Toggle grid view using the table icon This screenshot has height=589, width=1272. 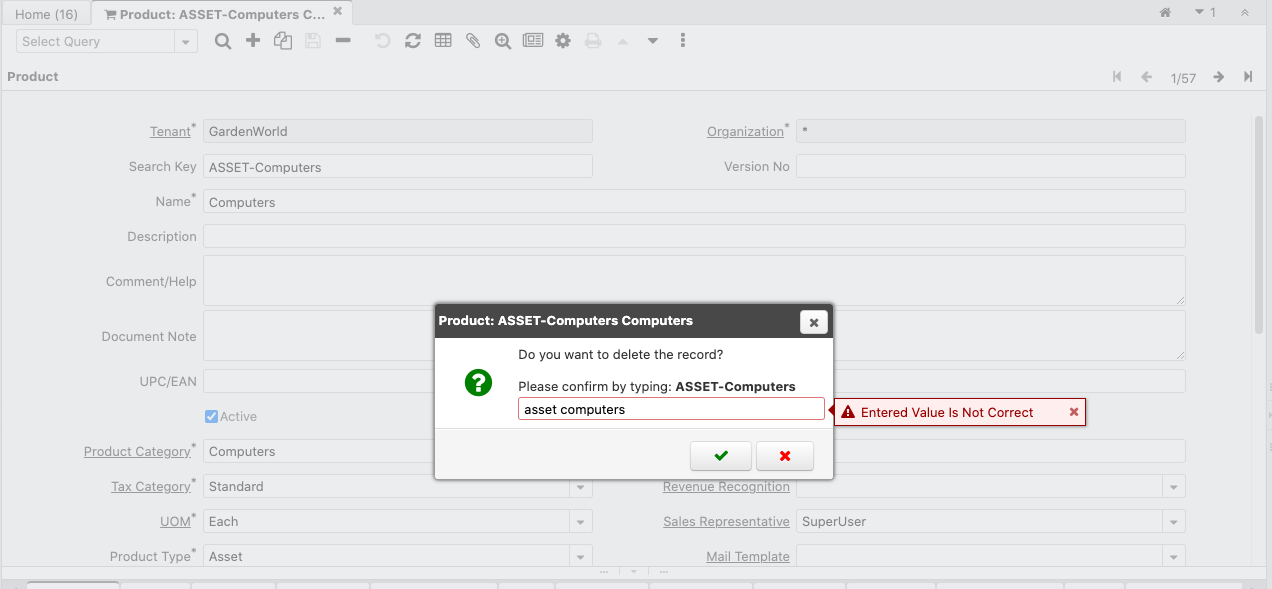pyautogui.click(x=443, y=40)
